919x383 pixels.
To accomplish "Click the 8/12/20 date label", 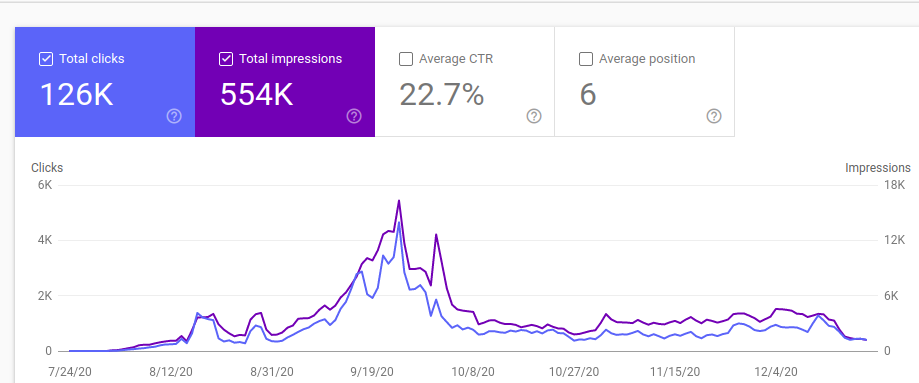I will tap(171, 372).
